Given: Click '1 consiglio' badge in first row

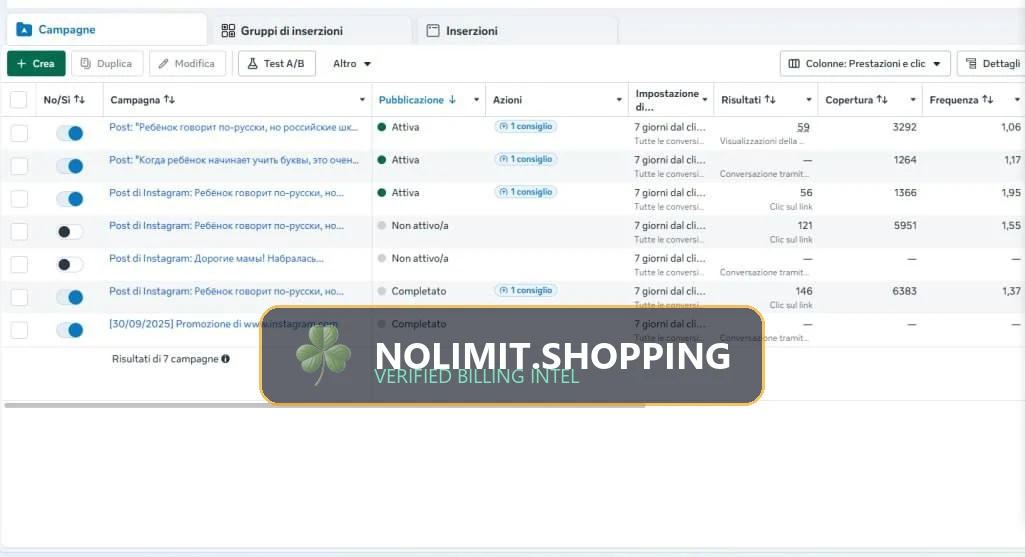Looking at the screenshot, I should tap(526, 126).
